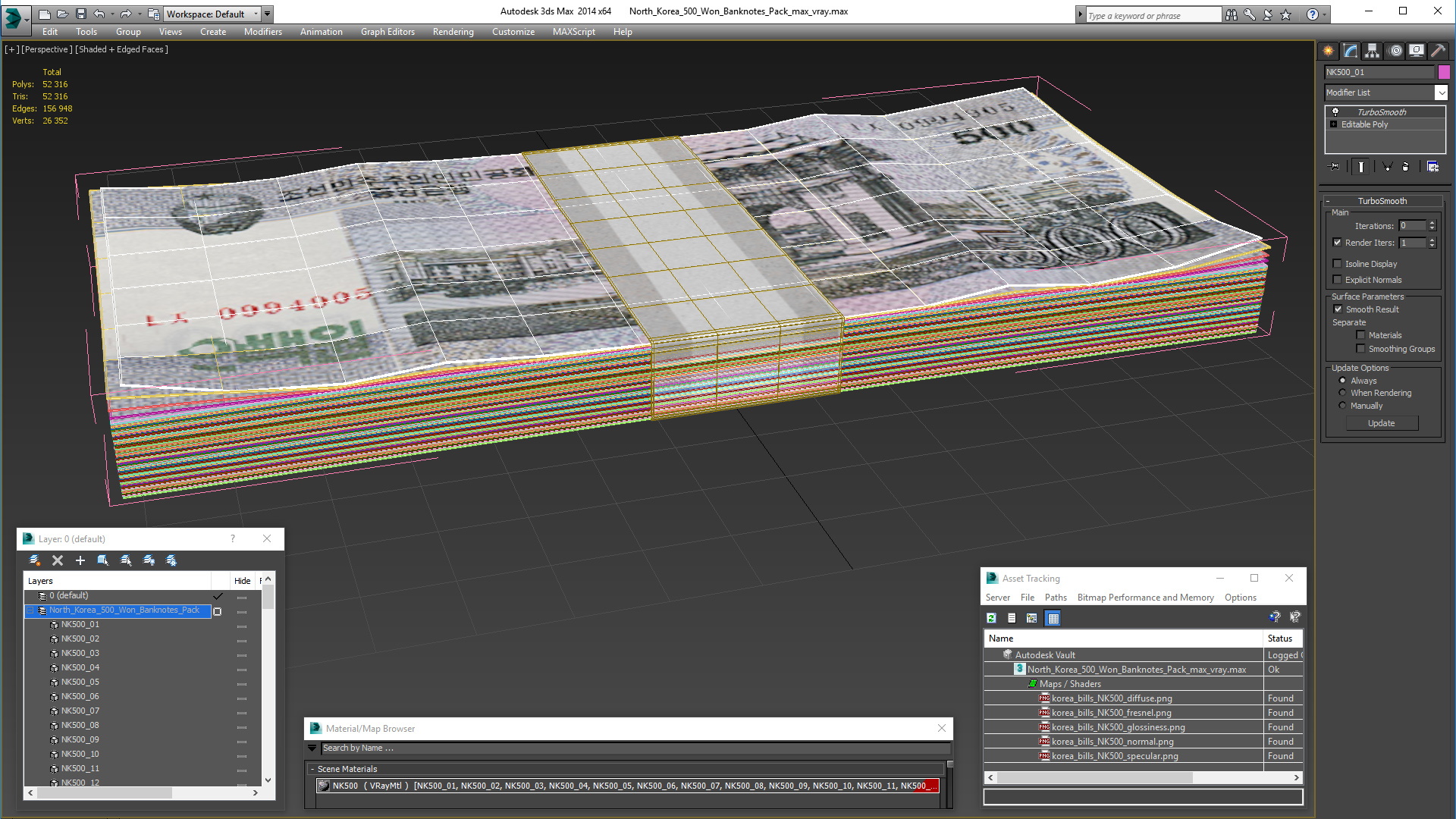
Task: Create new layer in Layer dialog
Action: pos(34,560)
